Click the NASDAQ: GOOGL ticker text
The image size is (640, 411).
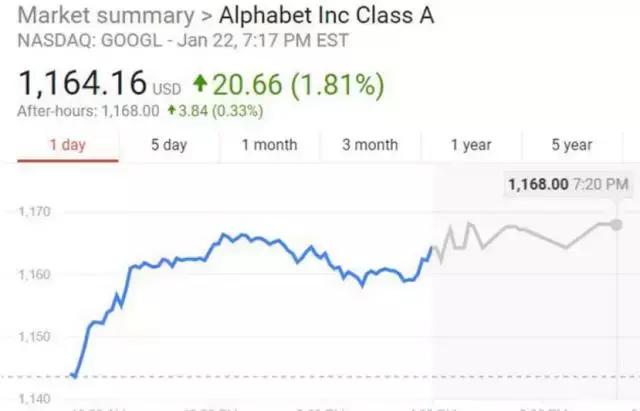(89, 41)
